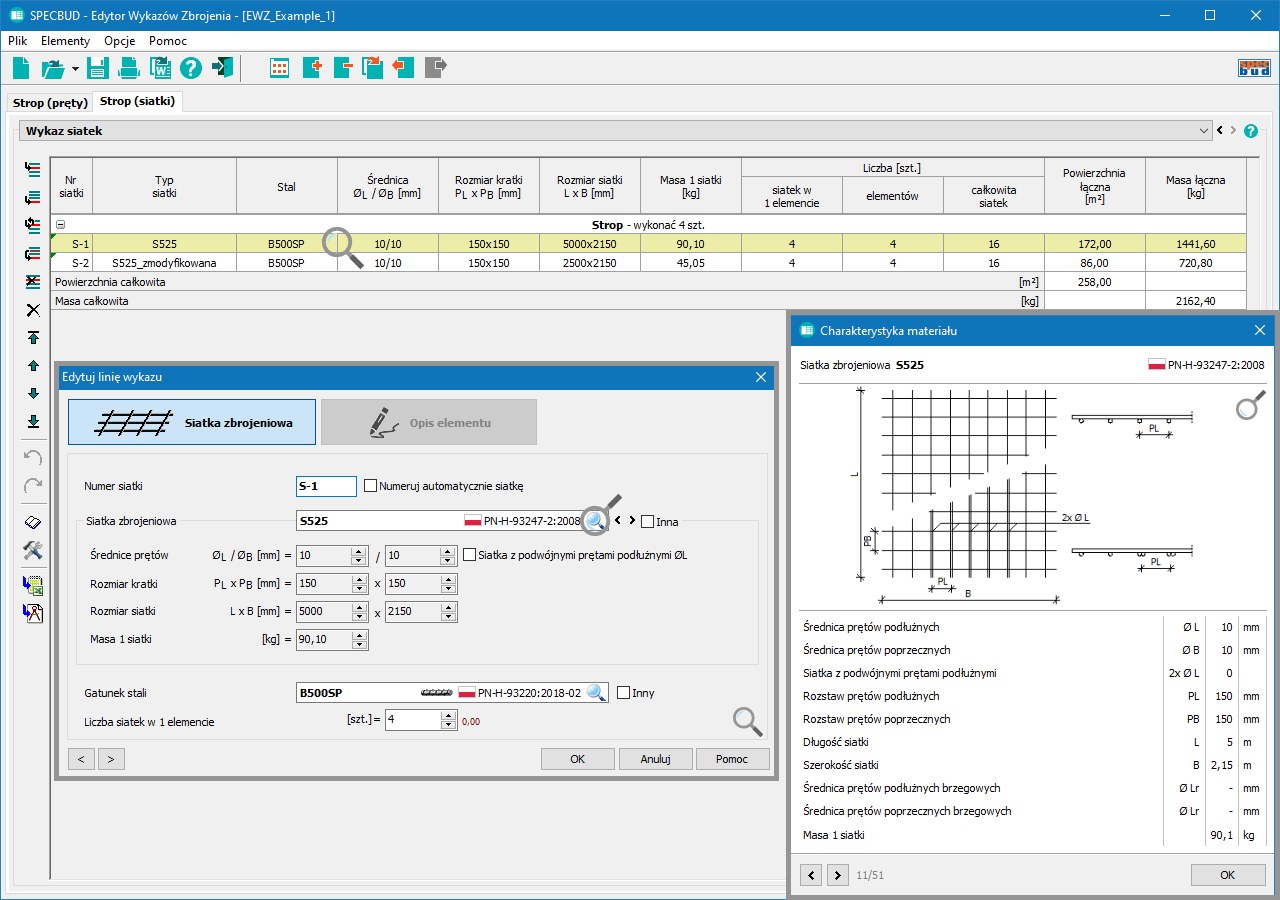The height and width of the screenshot is (900, 1280).
Task: Expand the 'Wykaz siatek' dropdown
Action: click(1203, 131)
